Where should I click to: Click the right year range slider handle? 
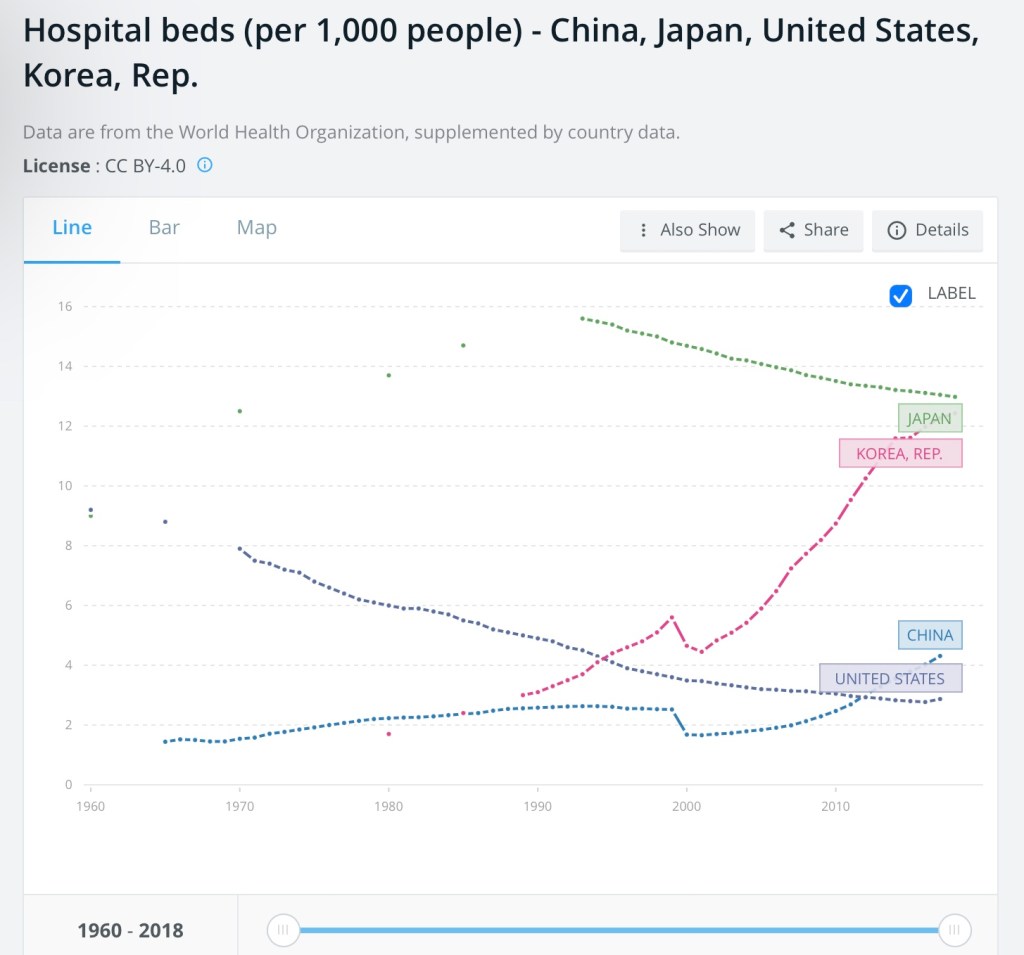click(954, 930)
